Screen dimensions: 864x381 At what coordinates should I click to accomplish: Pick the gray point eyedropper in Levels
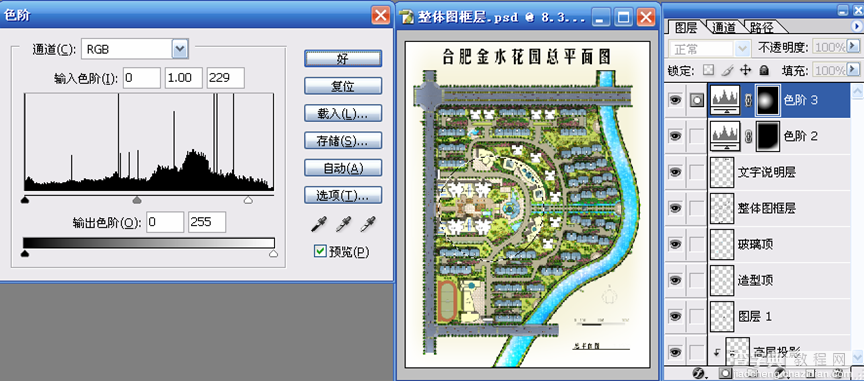344,224
